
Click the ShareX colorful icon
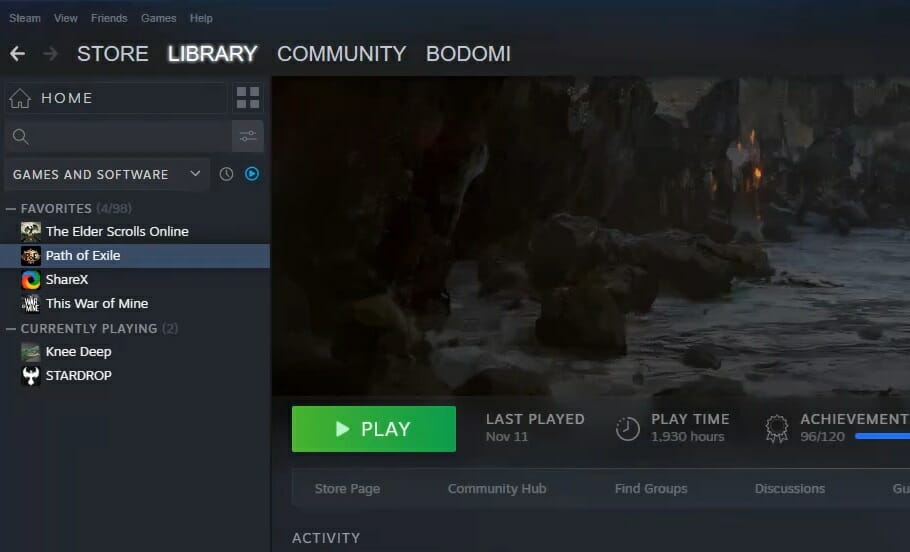(x=31, y=280)
